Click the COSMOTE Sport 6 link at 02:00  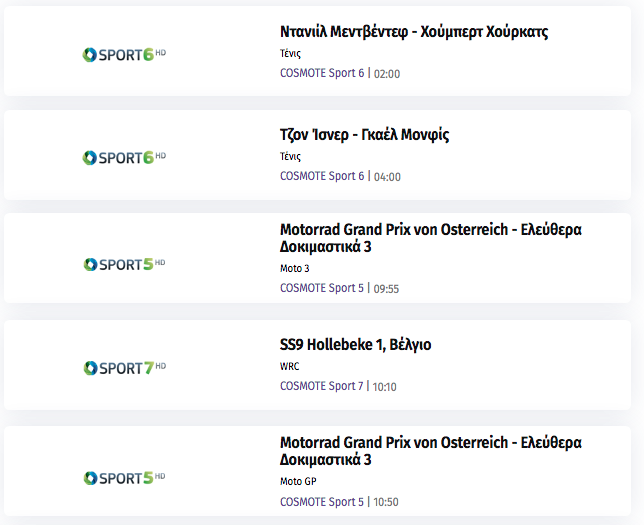322,73
